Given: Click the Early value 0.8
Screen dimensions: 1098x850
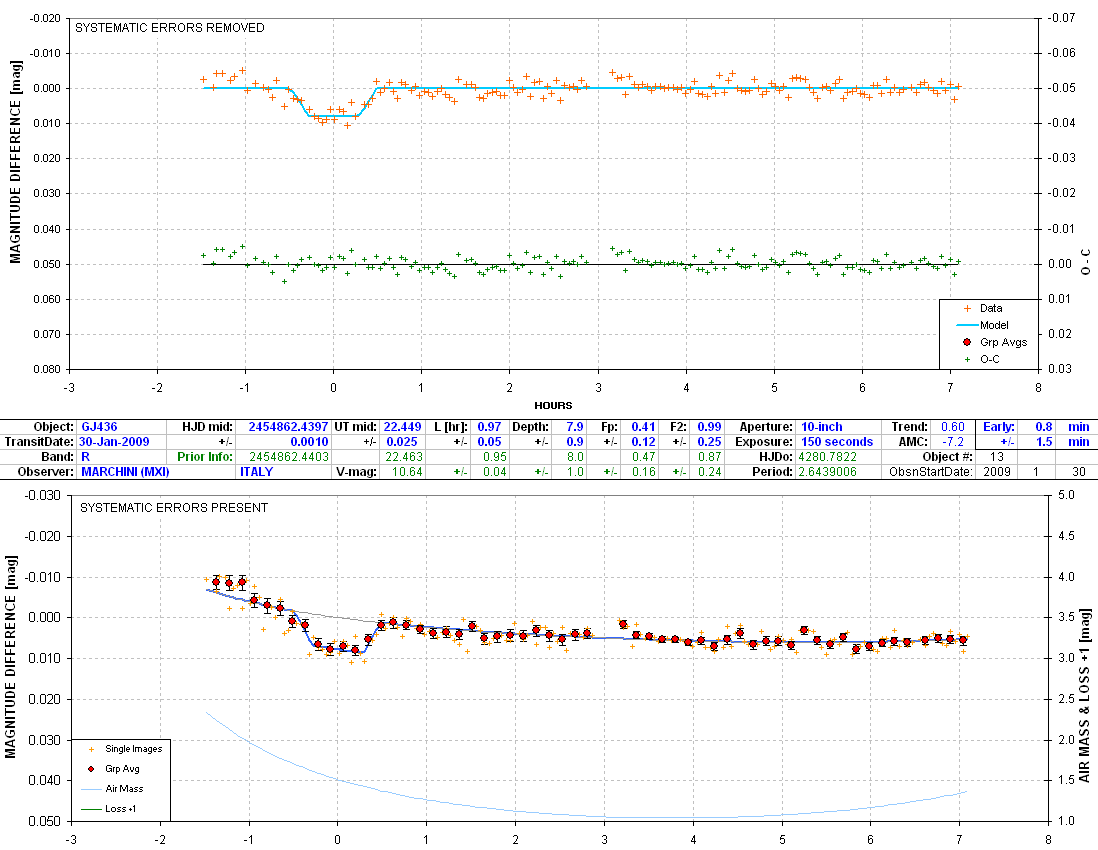Looking at the screenshot, I should click(1043, 426).
